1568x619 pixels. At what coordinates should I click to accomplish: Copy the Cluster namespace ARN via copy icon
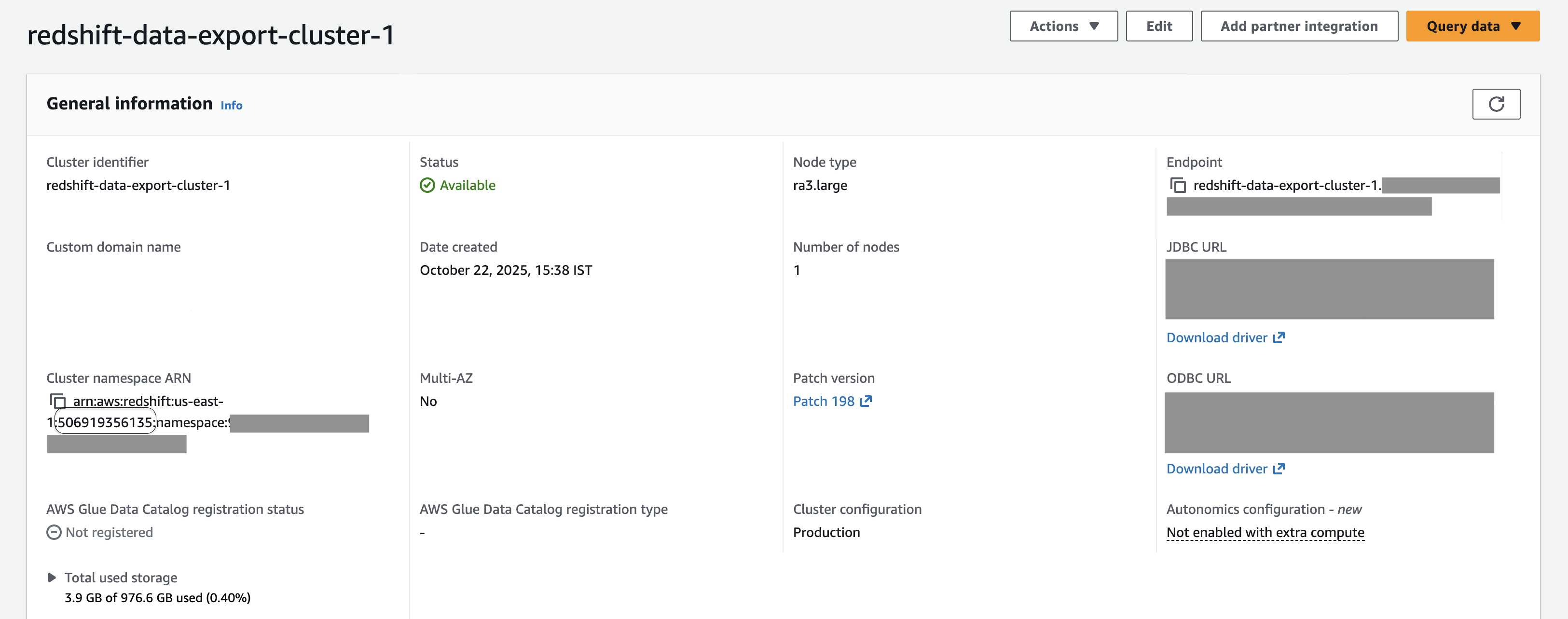[58, 401]
